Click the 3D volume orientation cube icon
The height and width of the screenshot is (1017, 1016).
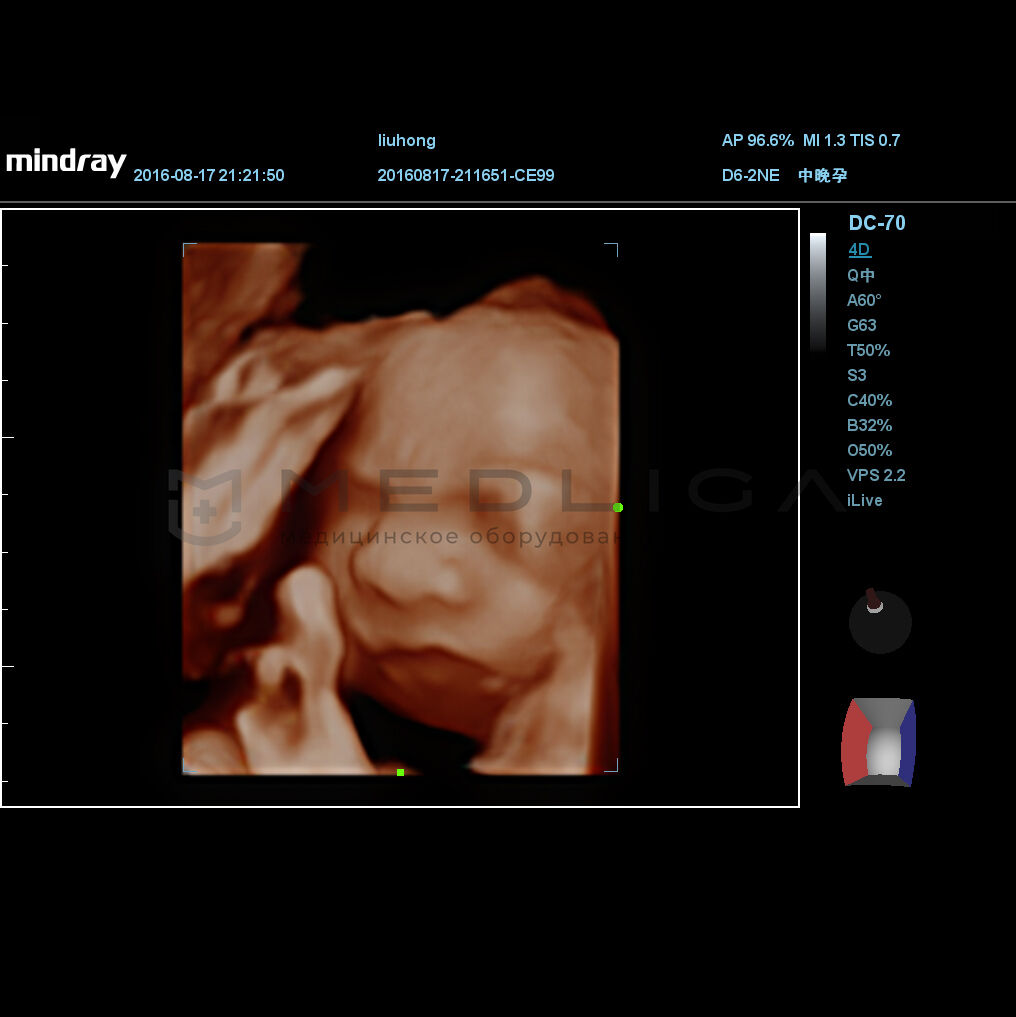pos(879,742)
